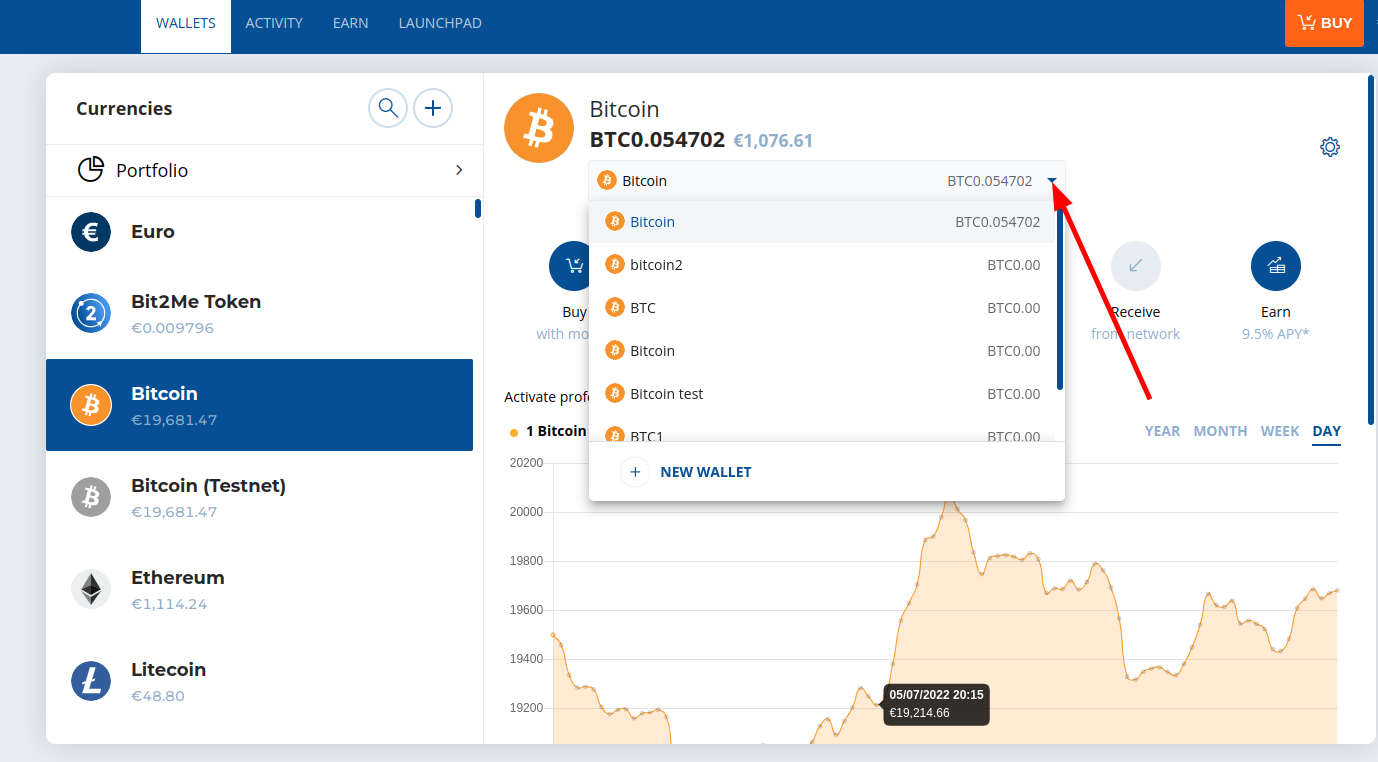Click the Receive arrow circle icon
This screenshot has height=762, width=1378.
pyautogui.click(x=1136, y=266)
